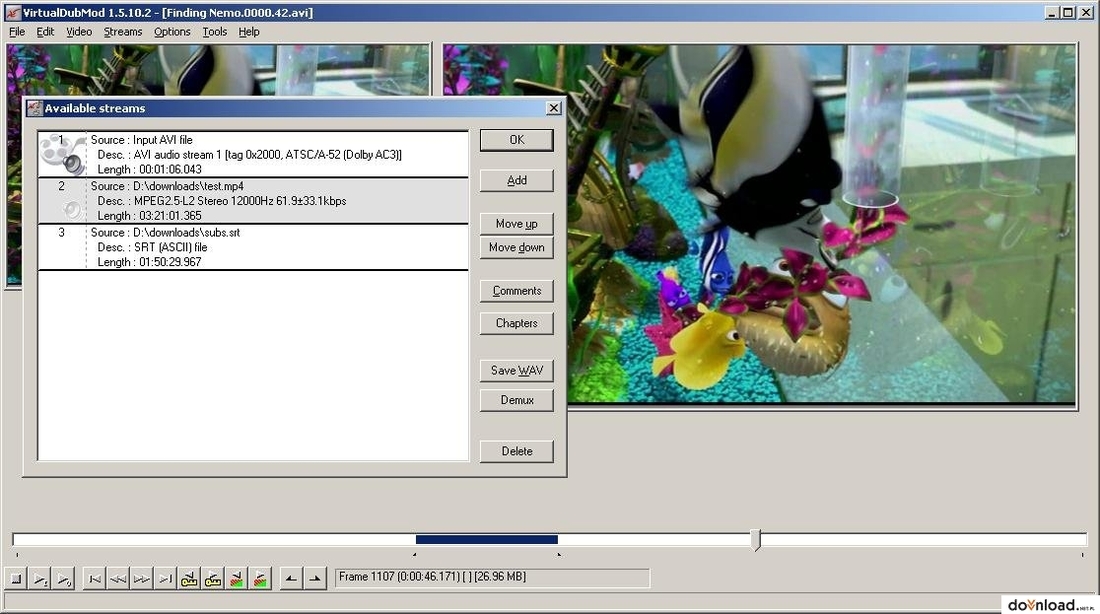
Task: Close the Available streams dialog
Action: click(554, 108)
